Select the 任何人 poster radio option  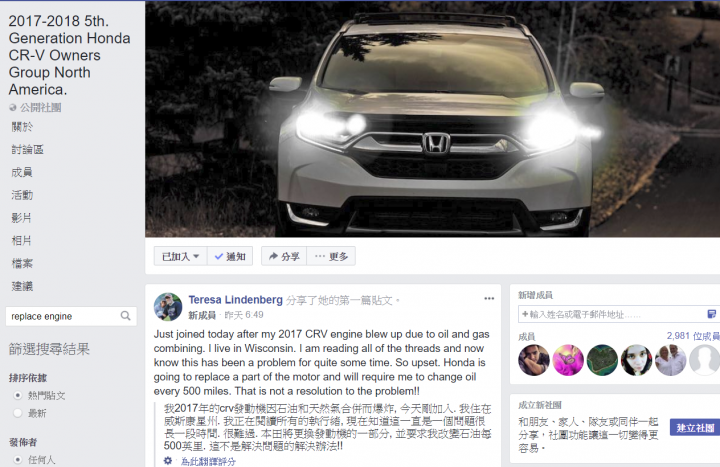[18, 460]
